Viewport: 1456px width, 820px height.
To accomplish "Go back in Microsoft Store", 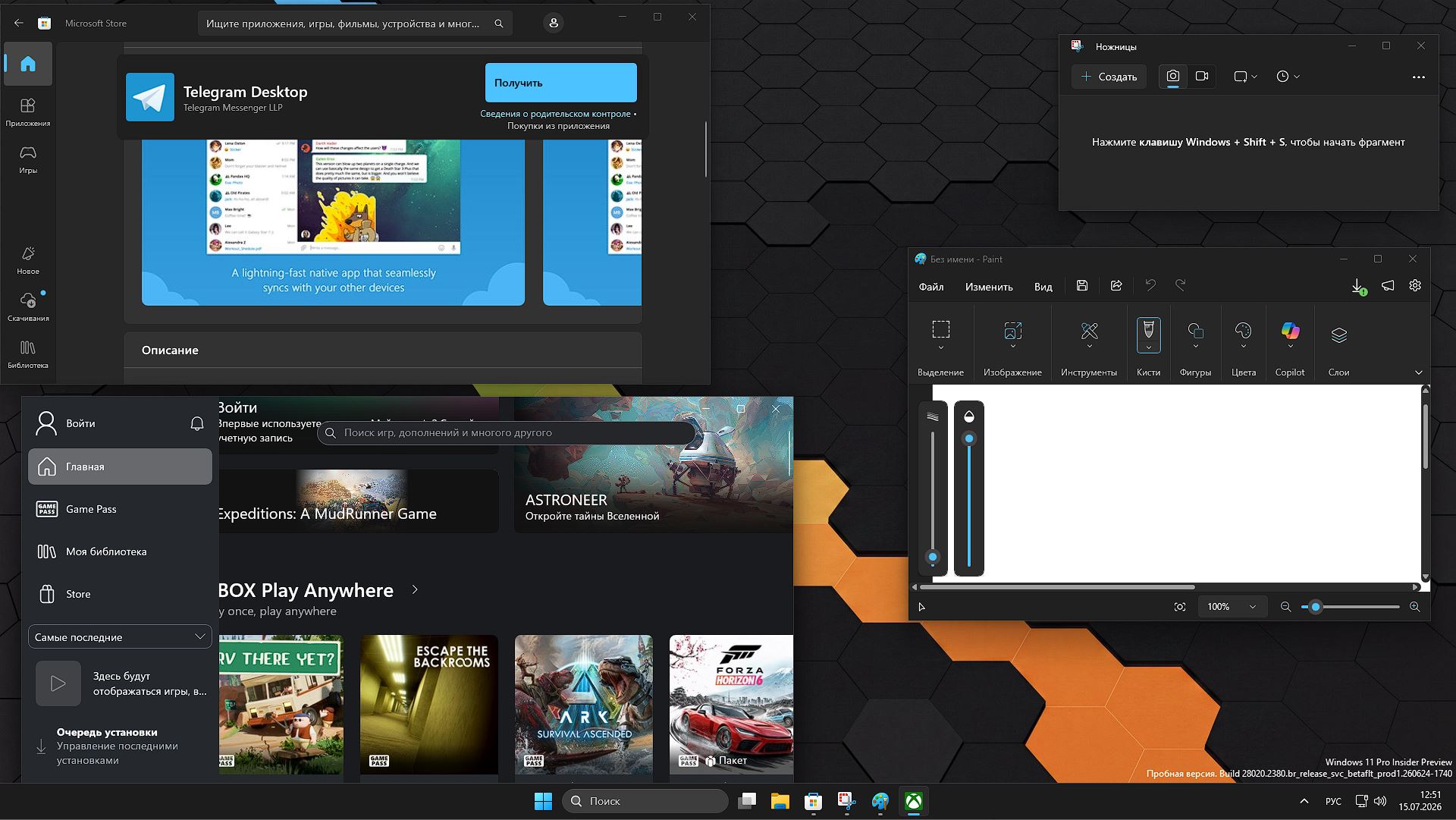I will [x=19, y=24].
